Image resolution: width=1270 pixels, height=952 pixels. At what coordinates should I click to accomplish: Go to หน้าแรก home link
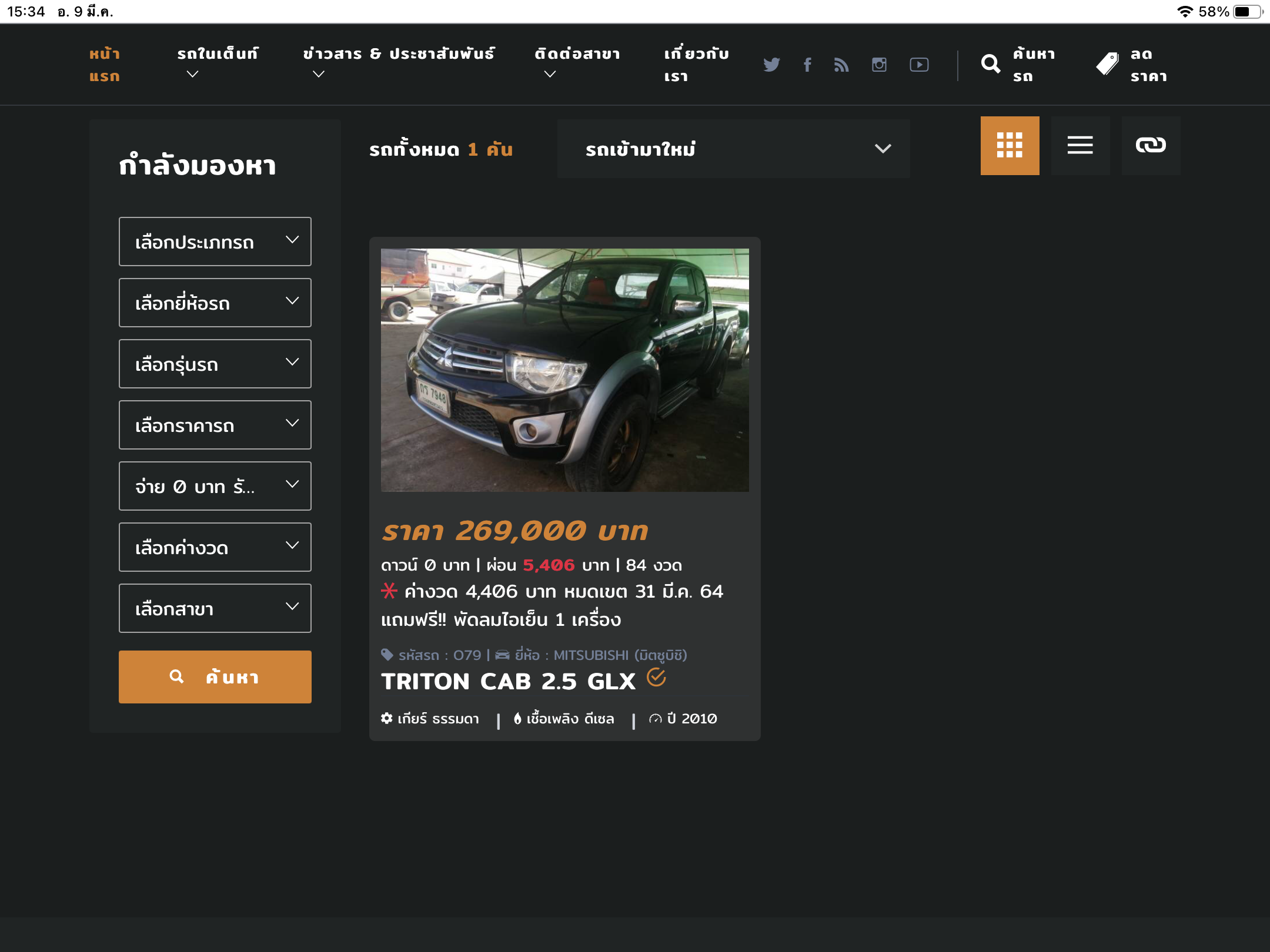tap(105, 65)
